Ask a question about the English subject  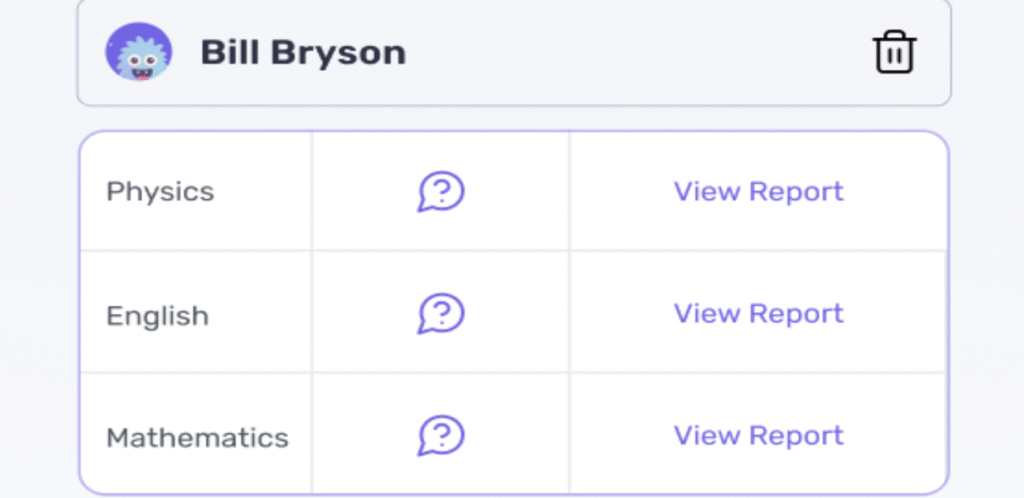pos(441,314)
